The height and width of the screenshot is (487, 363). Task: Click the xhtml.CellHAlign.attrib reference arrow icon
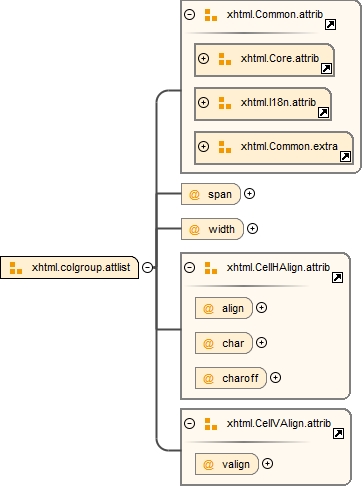337,277
